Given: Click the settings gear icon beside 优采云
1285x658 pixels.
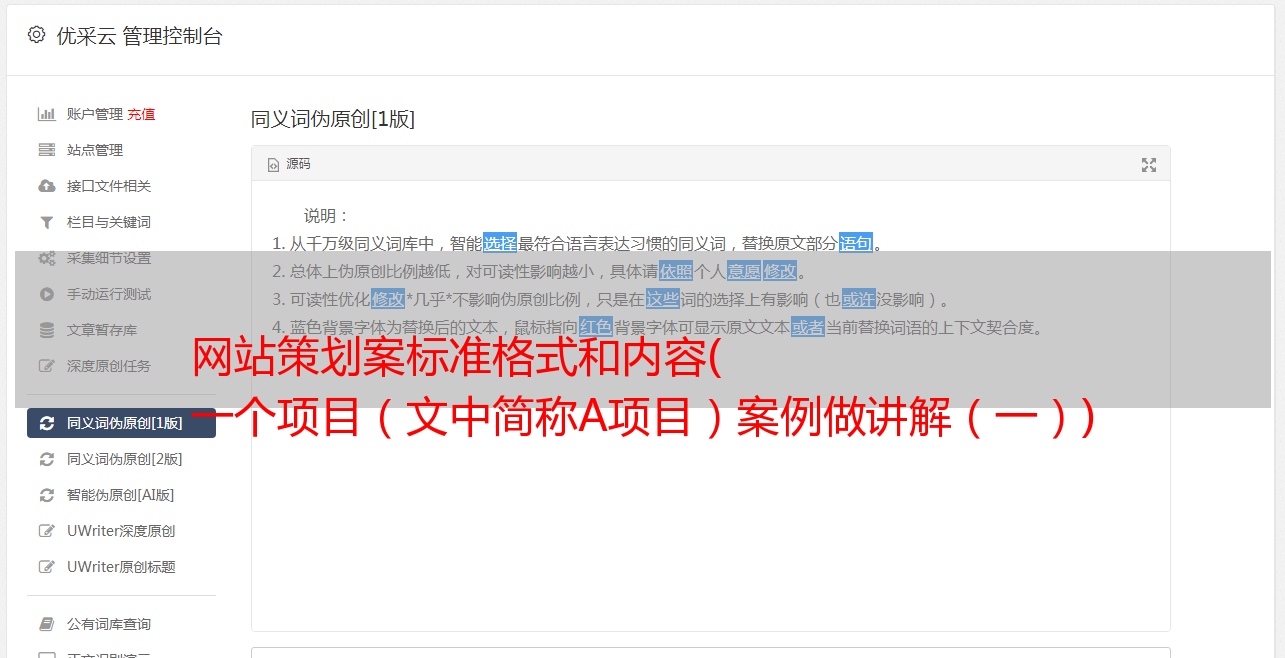Looking at the screenshot, I should pos(37,35).
